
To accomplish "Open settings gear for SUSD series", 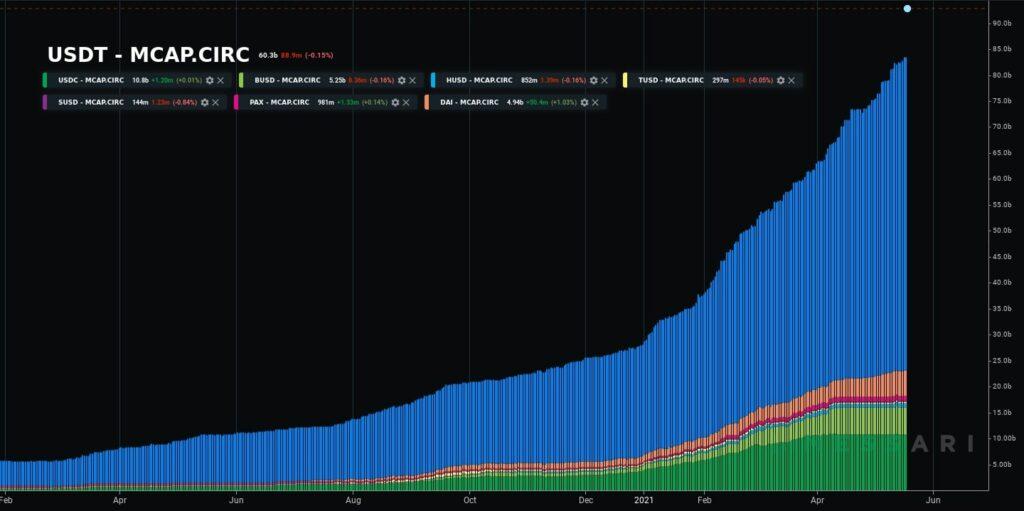I will coord(204,103).
